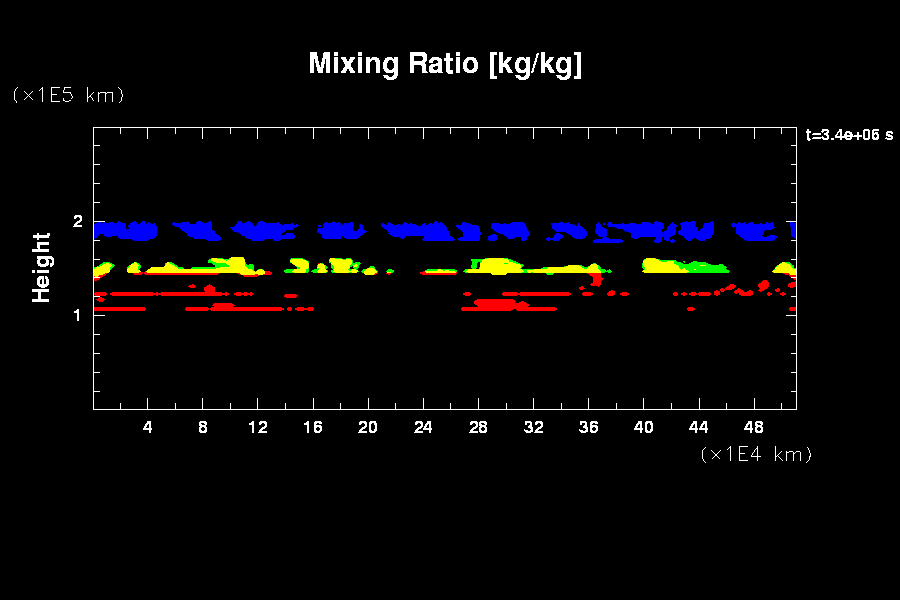The image size is (900, 600).
Task: Select x-axis tick label "48"
Action: click(x=753, y=427)
